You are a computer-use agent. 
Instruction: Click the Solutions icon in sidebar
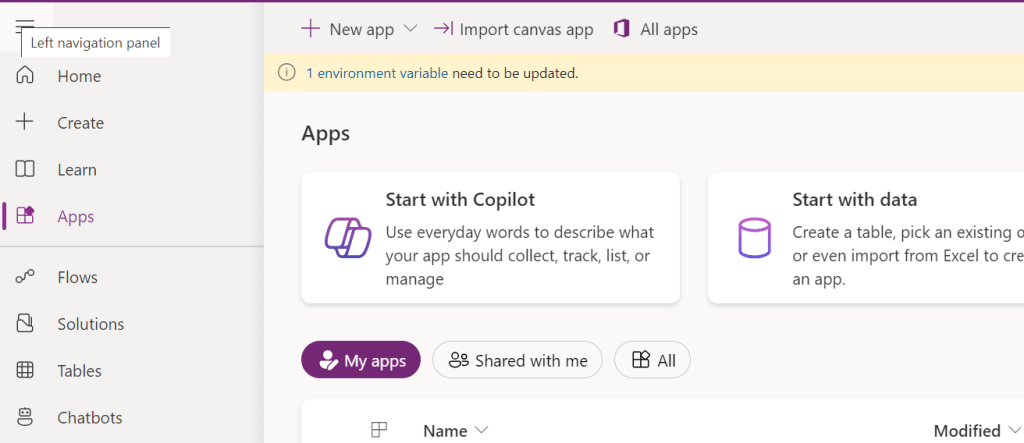click(x=25, y=323)
